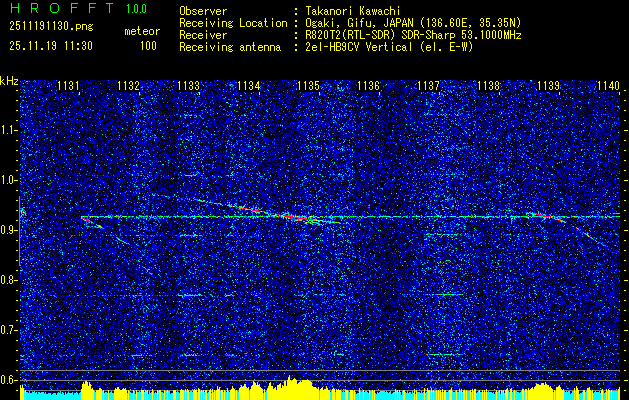Click the 'Observer' label

pyautogui.click(x=203, y=11)
